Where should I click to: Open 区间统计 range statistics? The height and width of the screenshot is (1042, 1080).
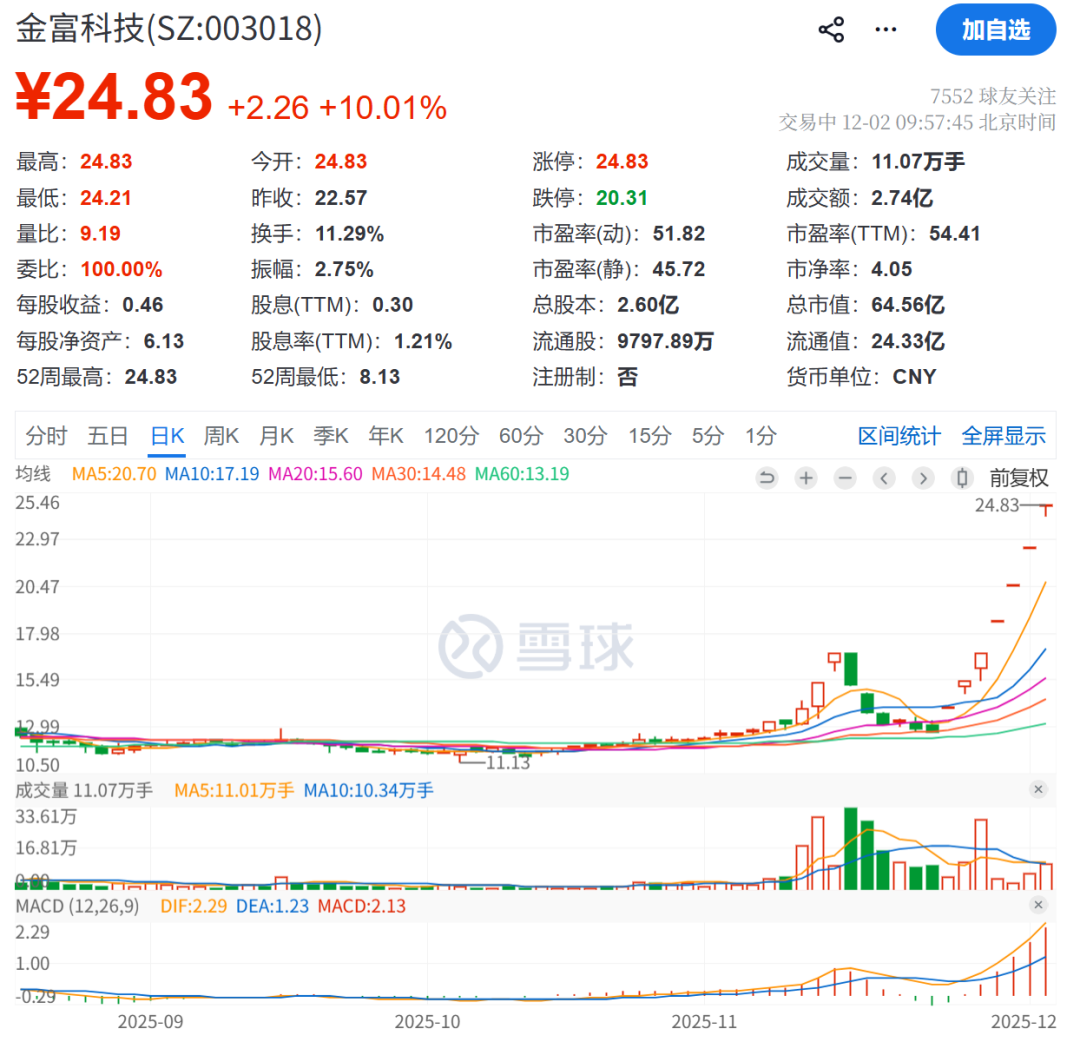tap(899, 435)
